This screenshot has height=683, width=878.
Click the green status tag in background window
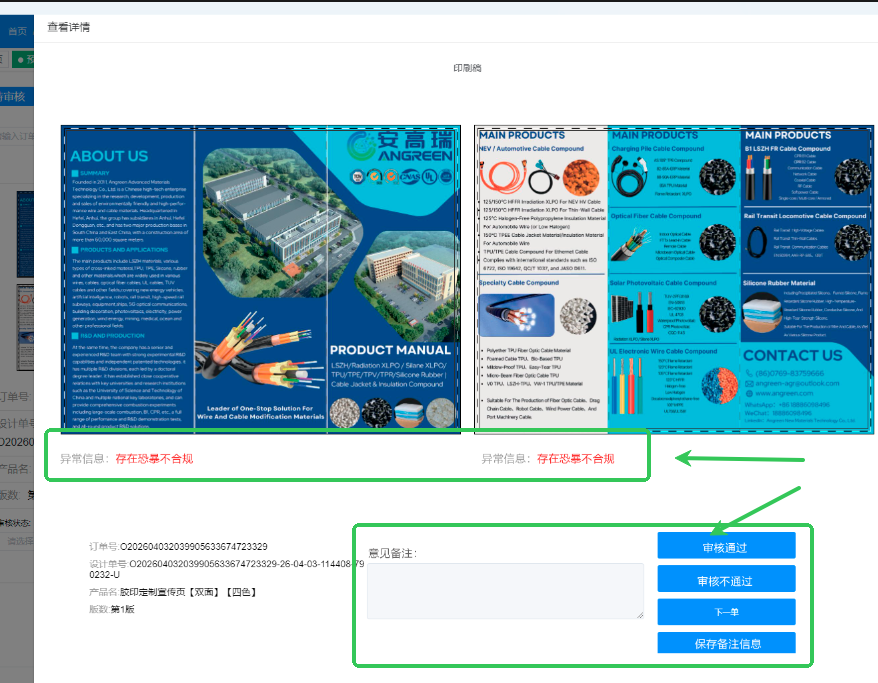coord(23,59)
